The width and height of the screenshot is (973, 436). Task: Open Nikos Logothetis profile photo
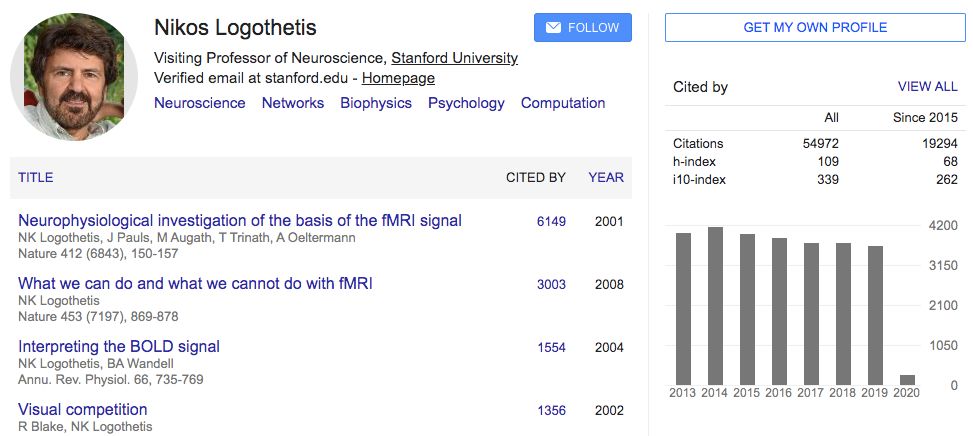point(74,78)
